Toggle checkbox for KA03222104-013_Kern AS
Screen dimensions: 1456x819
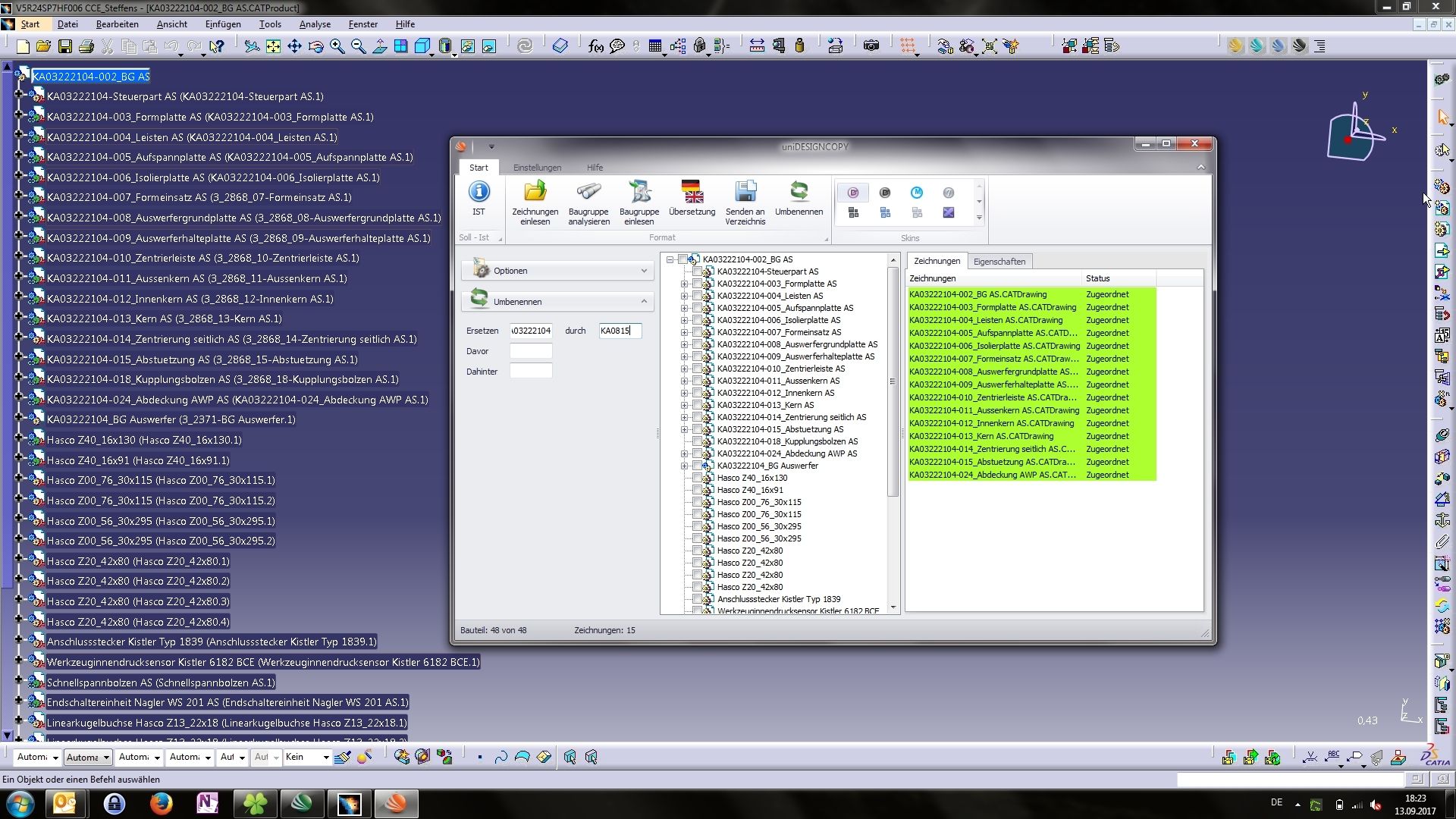tap(697, 405)
